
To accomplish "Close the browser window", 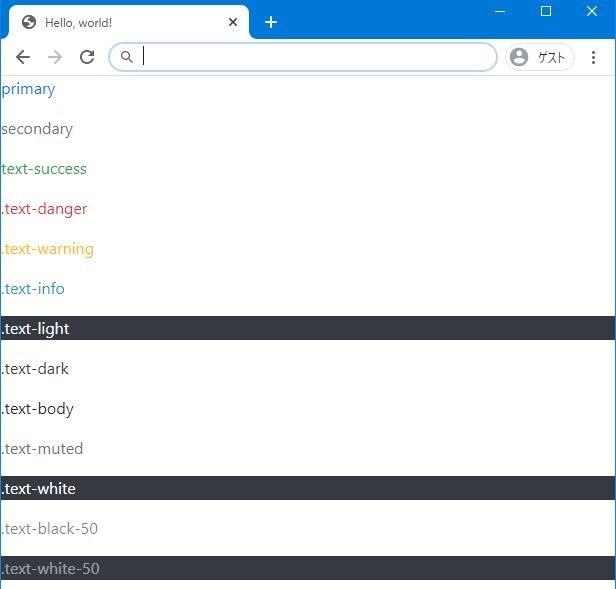I will (x=592, y=11).
